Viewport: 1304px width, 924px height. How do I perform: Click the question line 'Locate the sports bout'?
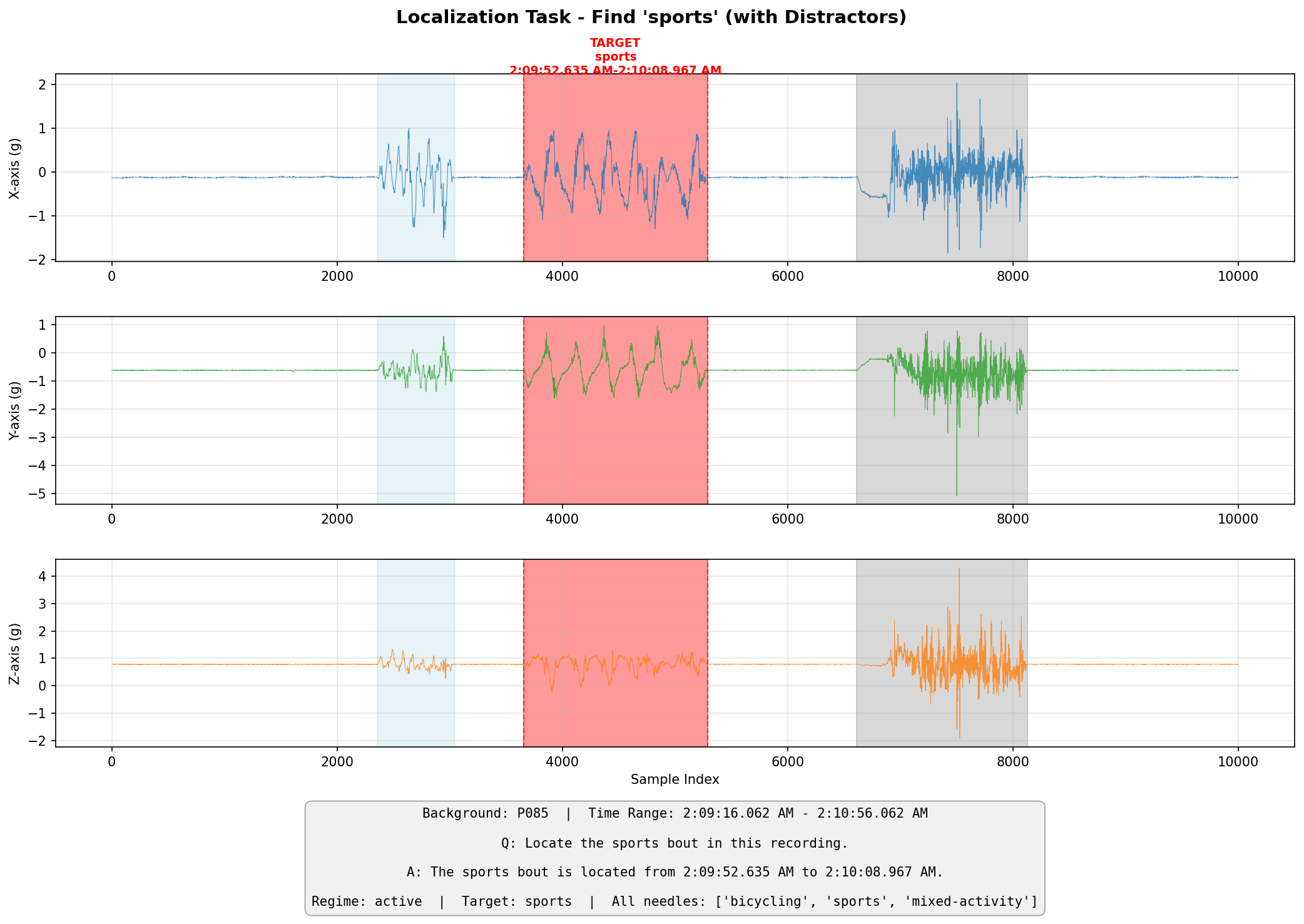coord(675,843)
